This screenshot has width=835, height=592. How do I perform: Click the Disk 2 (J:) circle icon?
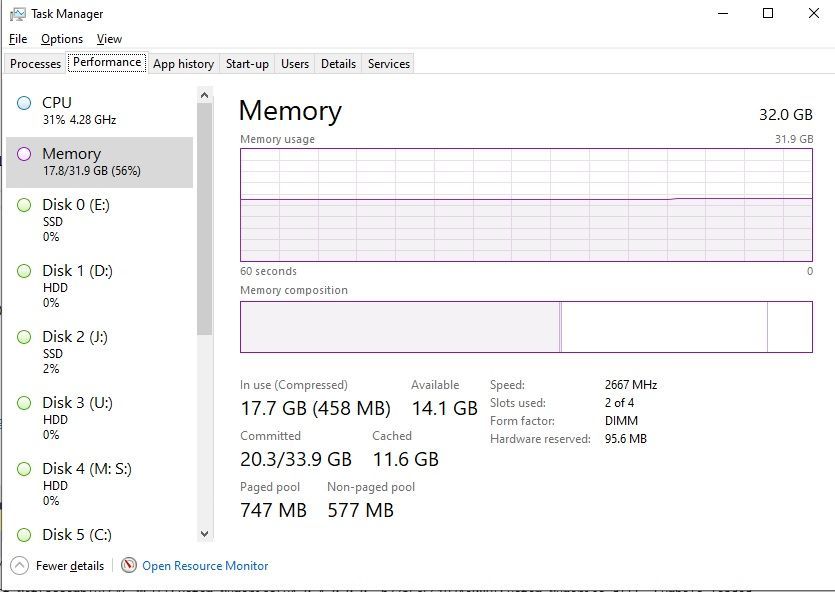click(x=24, y=337)
